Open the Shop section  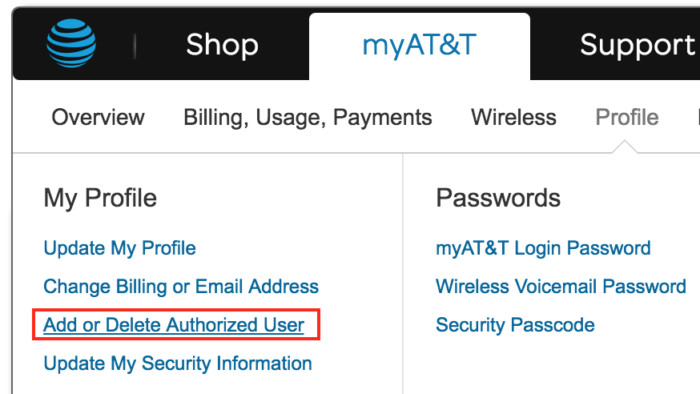click(222, 45)
